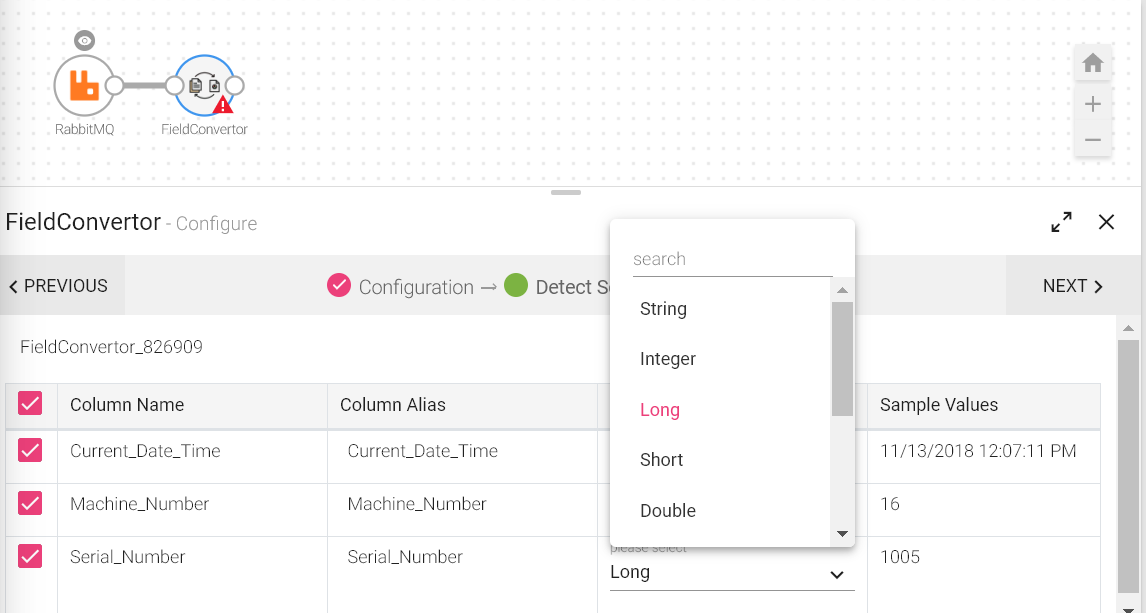The width and height of the screenshot is (1146, 613).
Task: Open the Serial_Number data type dropdown
Action: click(731, 573)
